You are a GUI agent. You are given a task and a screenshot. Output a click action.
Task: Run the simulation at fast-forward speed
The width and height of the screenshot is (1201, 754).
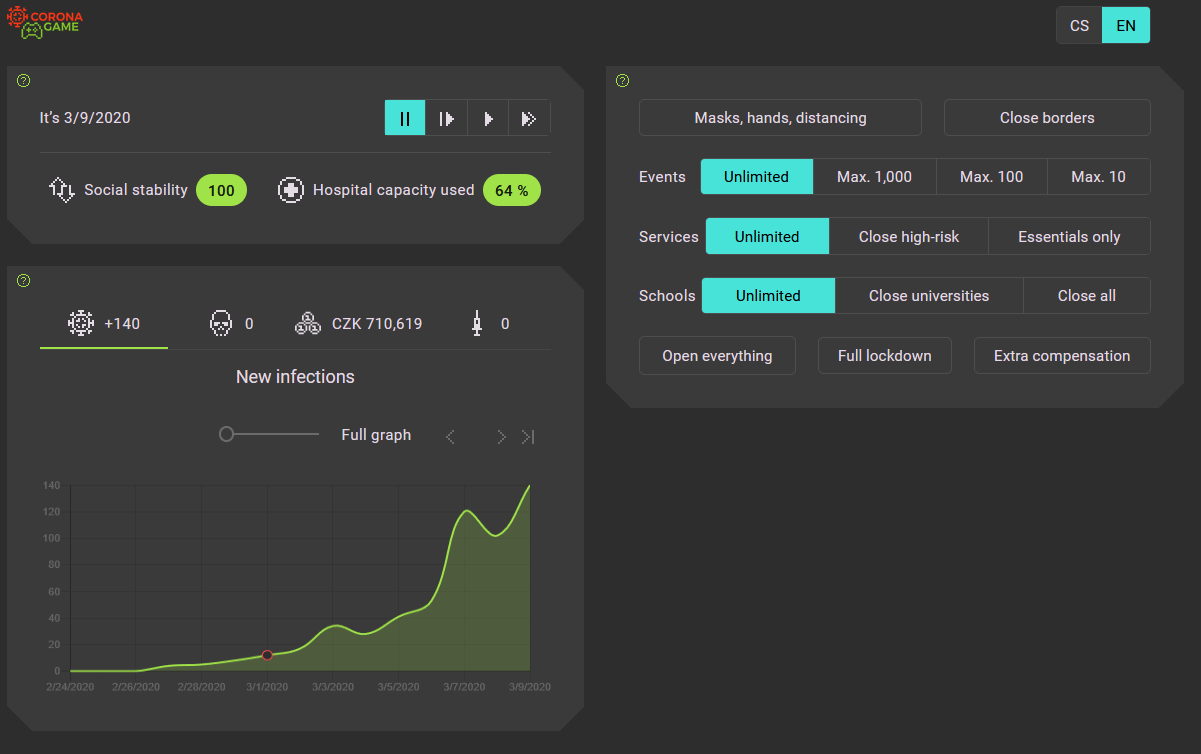[529, 118]
